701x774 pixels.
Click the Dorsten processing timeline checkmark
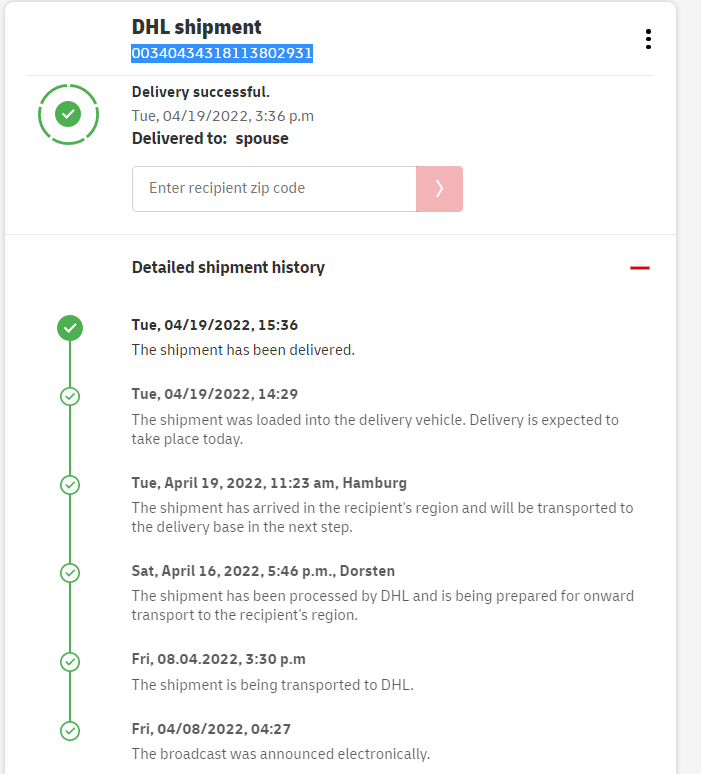coord(70,573)
